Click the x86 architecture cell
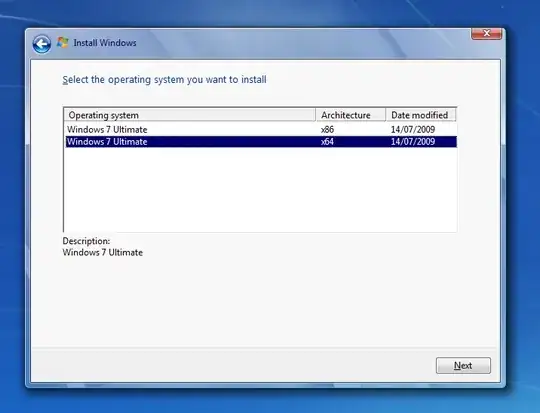The height and width of the screenshot is (413, 540). pos(327,130)
